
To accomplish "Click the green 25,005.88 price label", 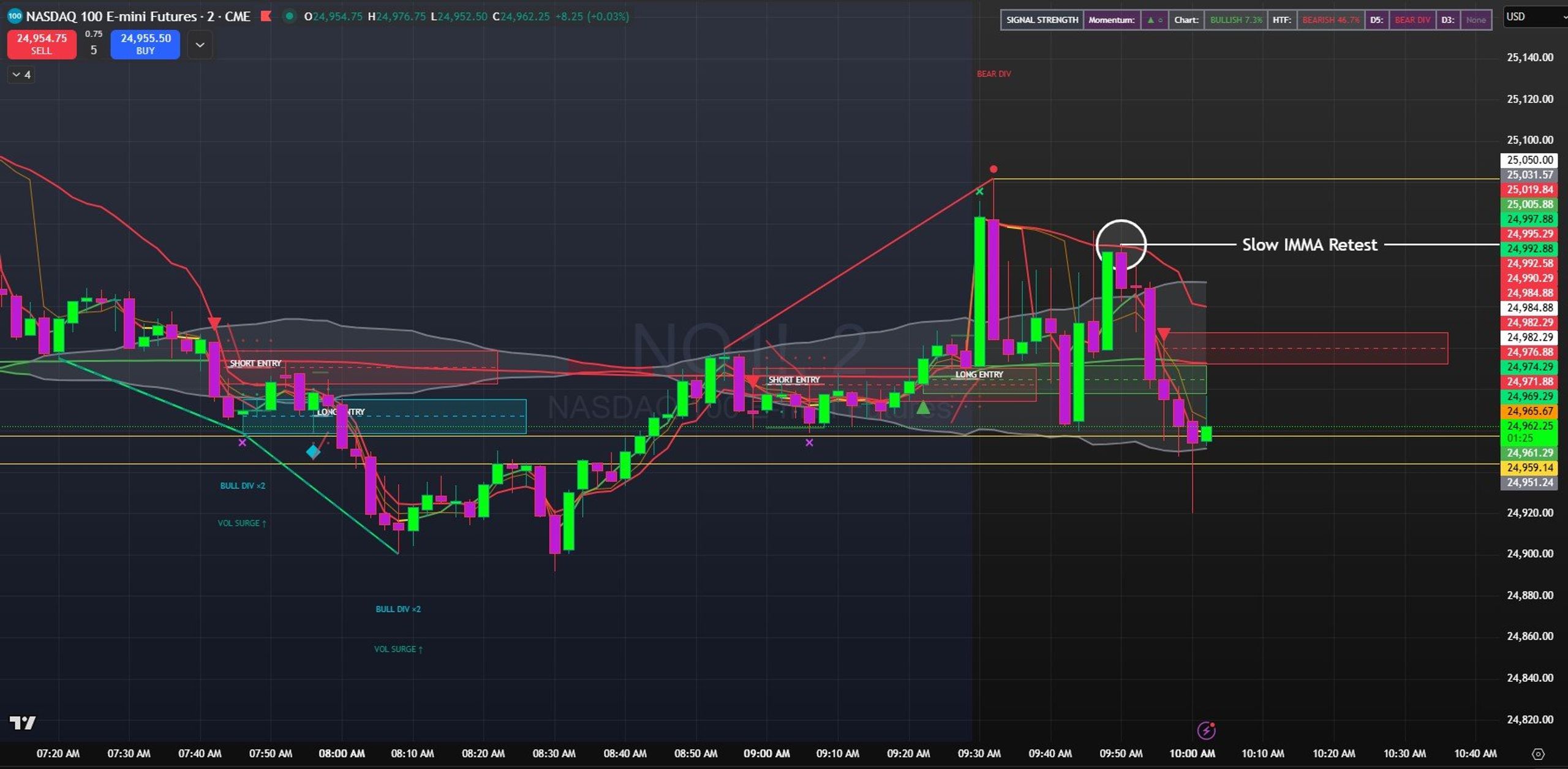I will pos(1530,204).
